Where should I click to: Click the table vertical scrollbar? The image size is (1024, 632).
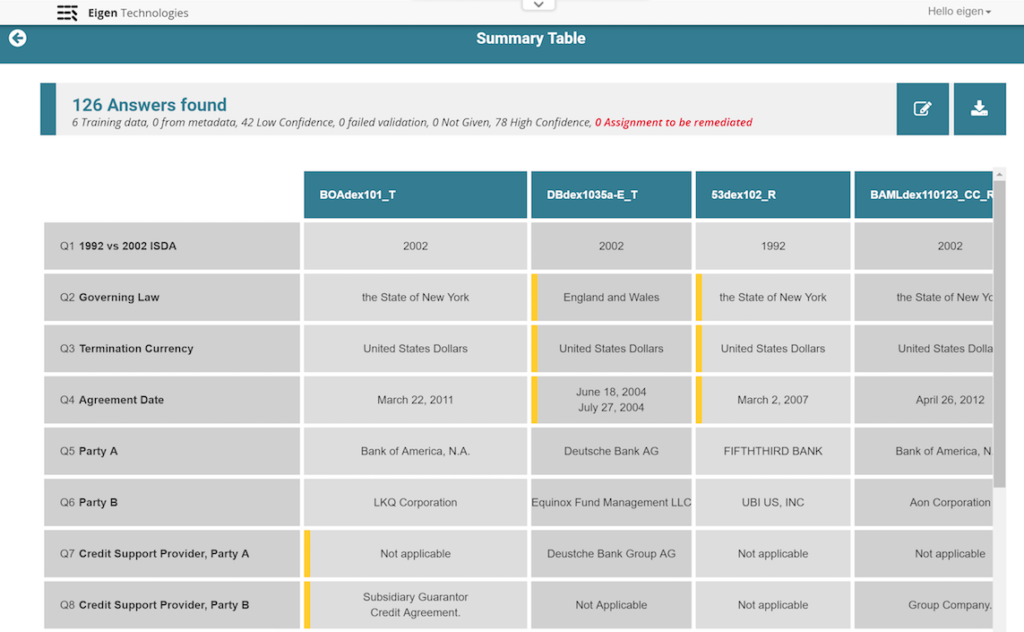click(999, 333)
